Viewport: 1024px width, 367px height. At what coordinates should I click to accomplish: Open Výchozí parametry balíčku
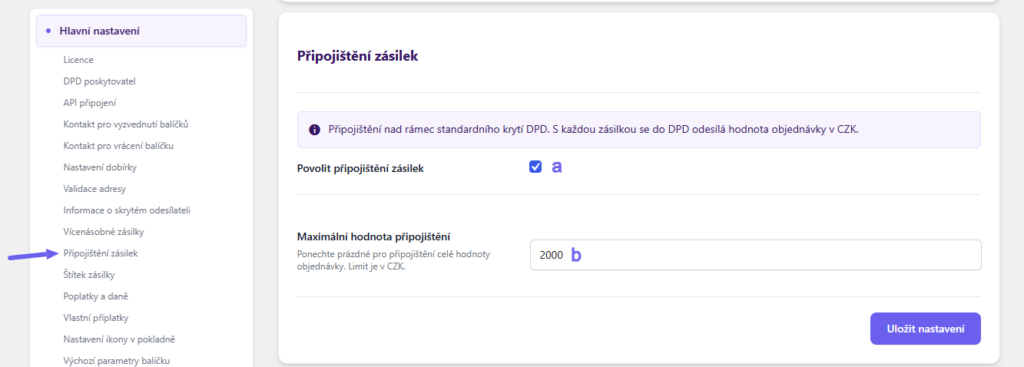click(x=117, y=360)
